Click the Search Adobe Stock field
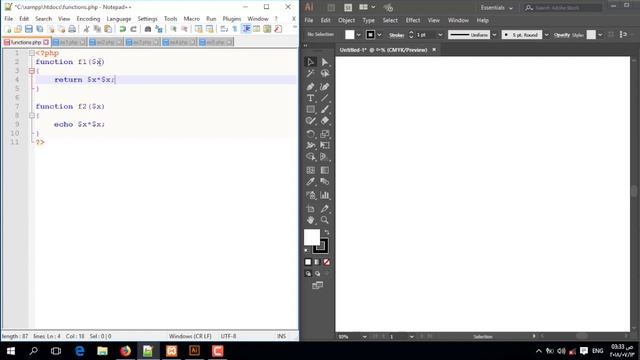Screen dimensions: 640x360 (562, 8)
